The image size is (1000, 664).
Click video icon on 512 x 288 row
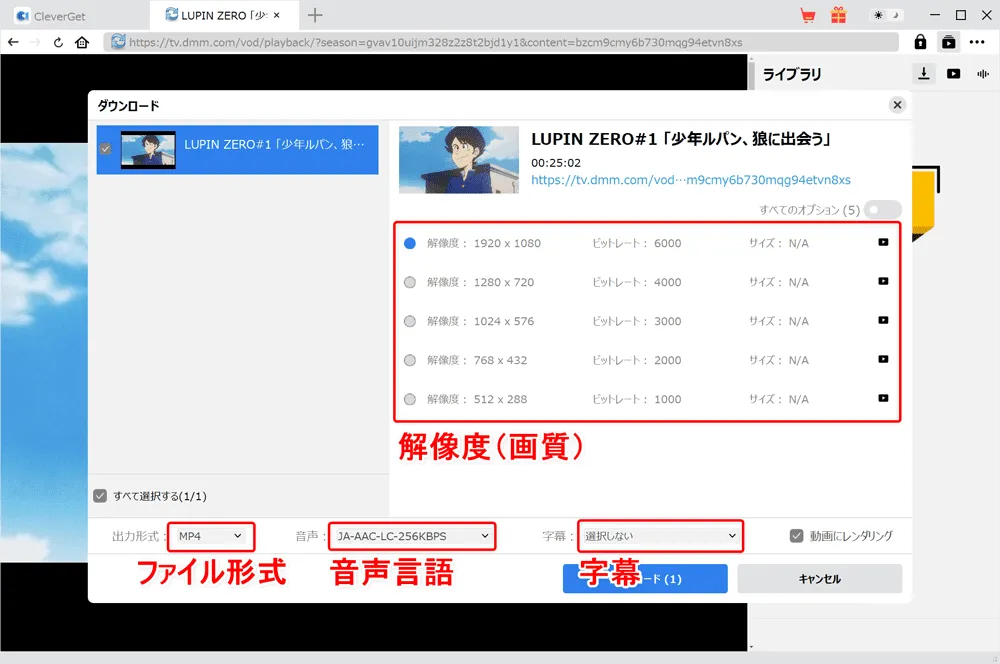883,398
